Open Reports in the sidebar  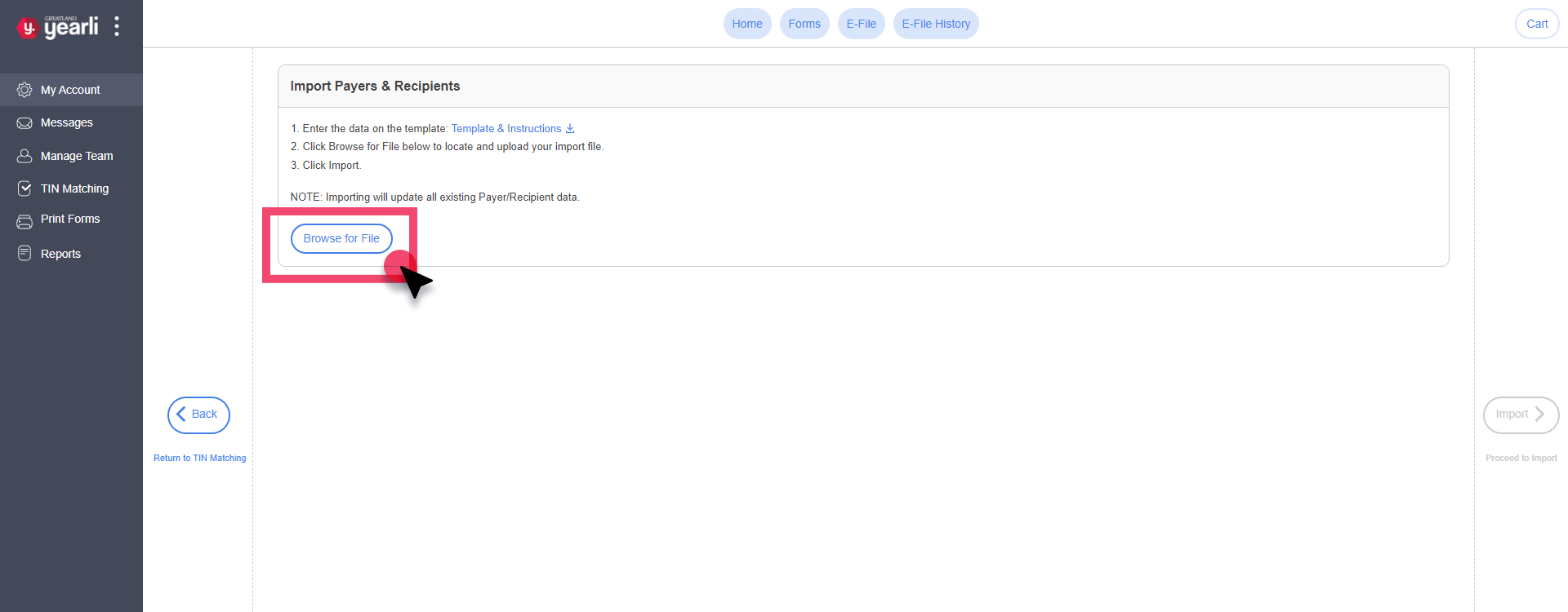71,254
